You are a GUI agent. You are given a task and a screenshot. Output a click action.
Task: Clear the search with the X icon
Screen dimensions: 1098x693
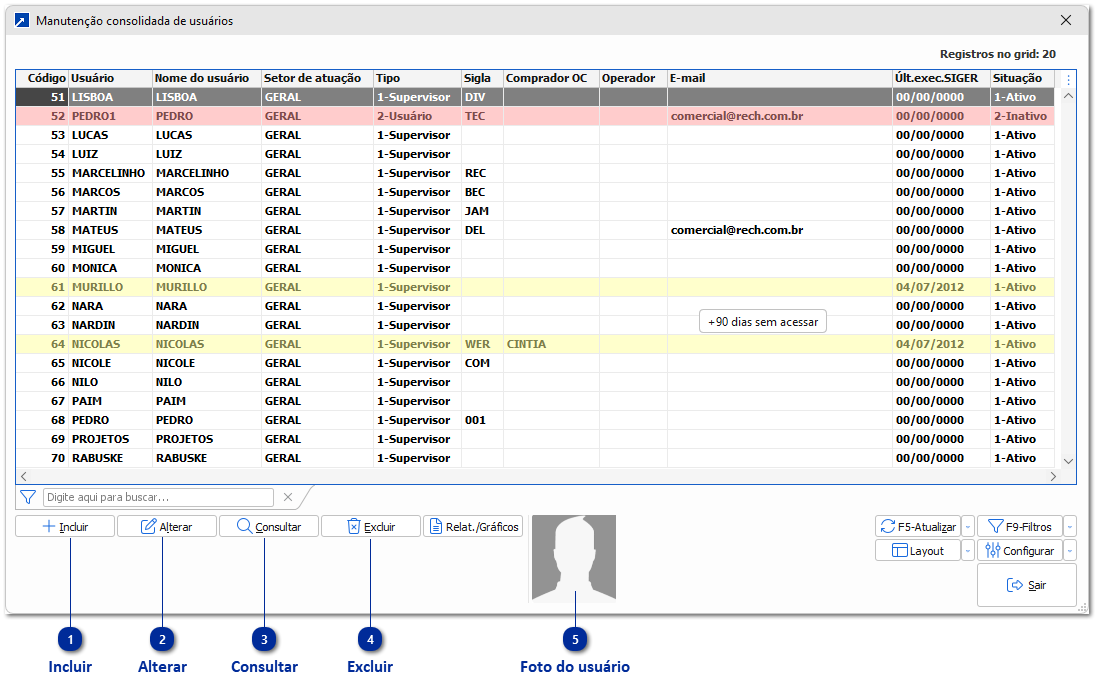coord(288,497)
